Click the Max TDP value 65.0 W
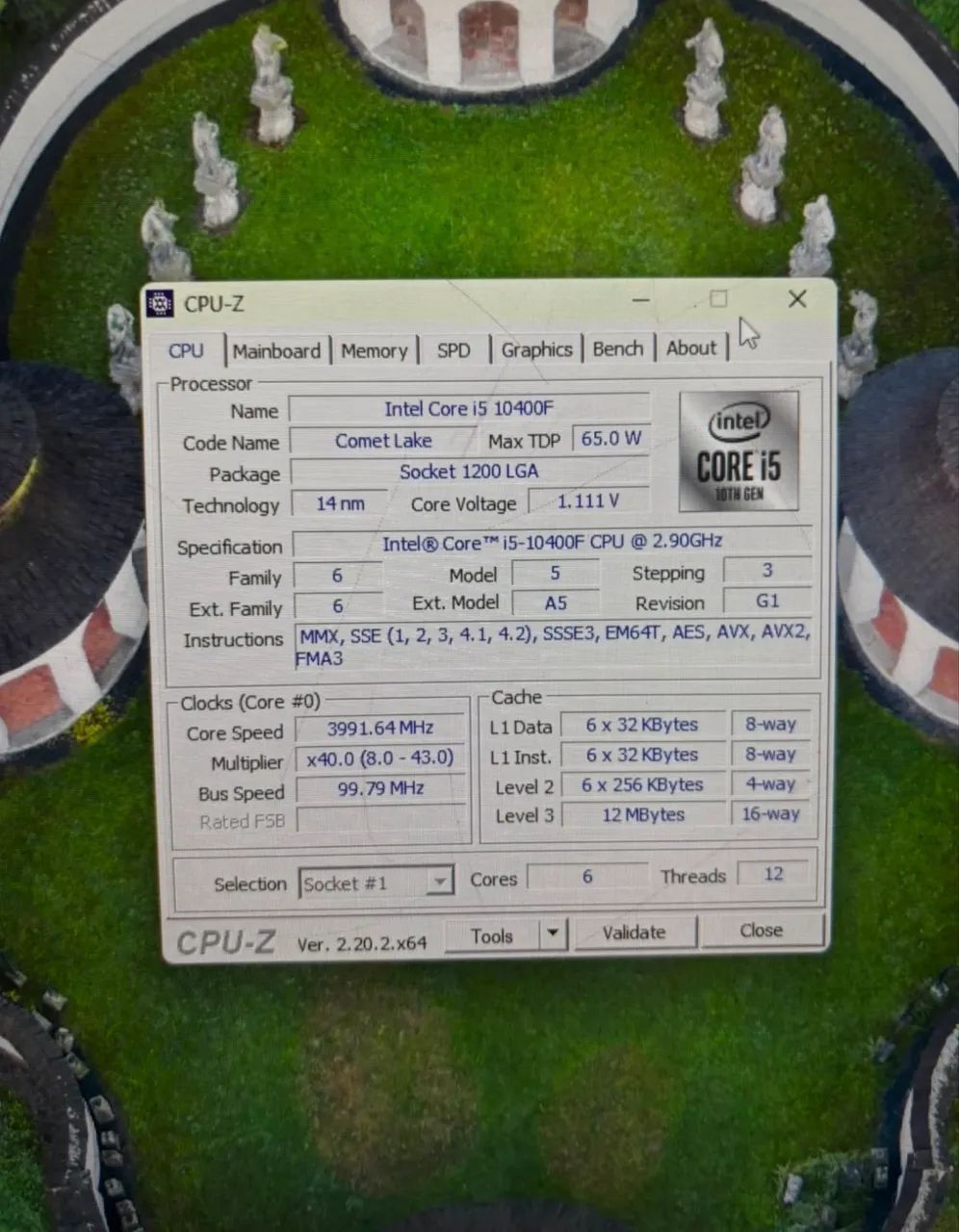Image resolution: width=959 pixels, height=1232 pixels. point(610,439)
